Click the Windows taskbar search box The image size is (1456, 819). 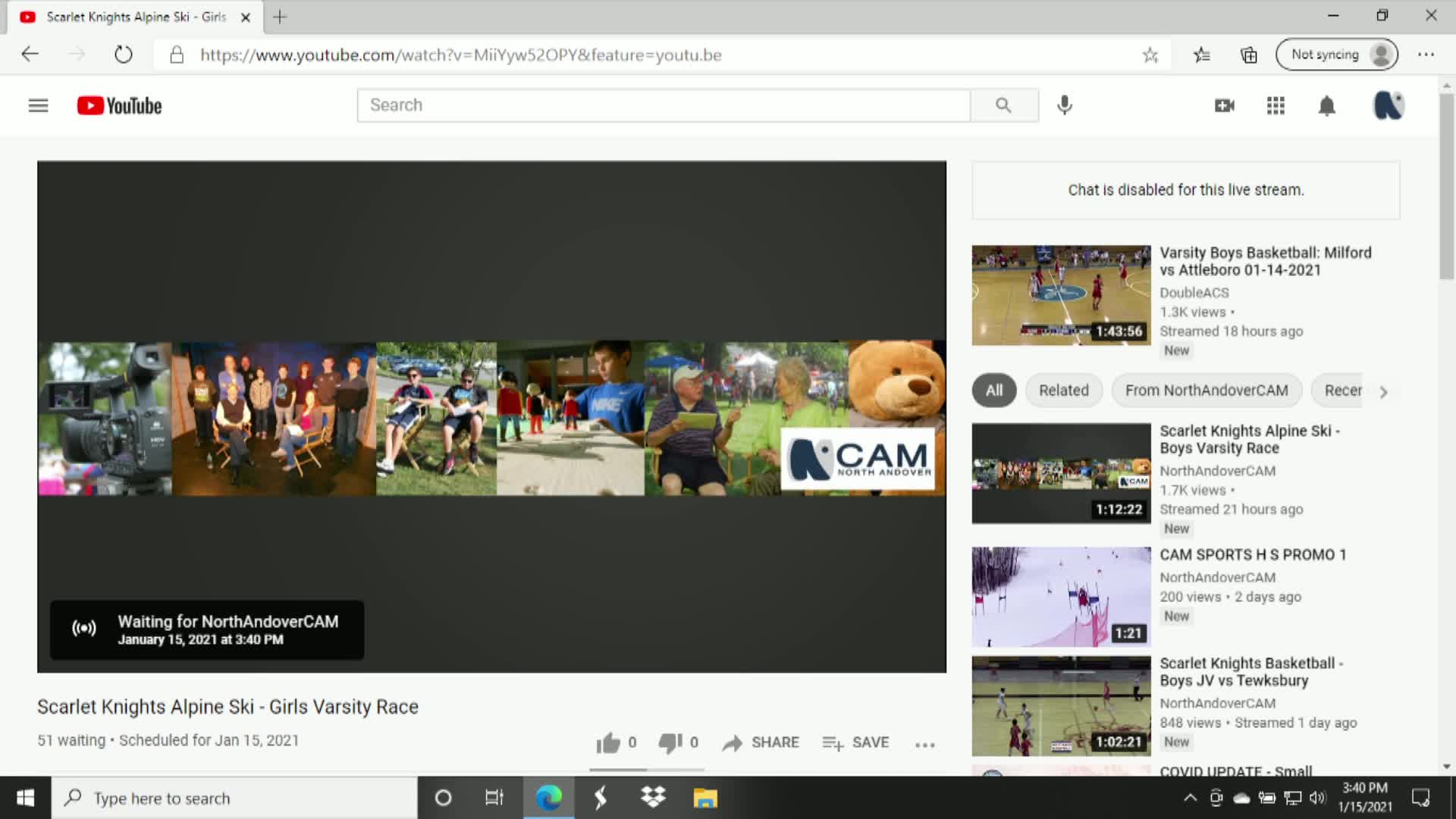(234, 798)
